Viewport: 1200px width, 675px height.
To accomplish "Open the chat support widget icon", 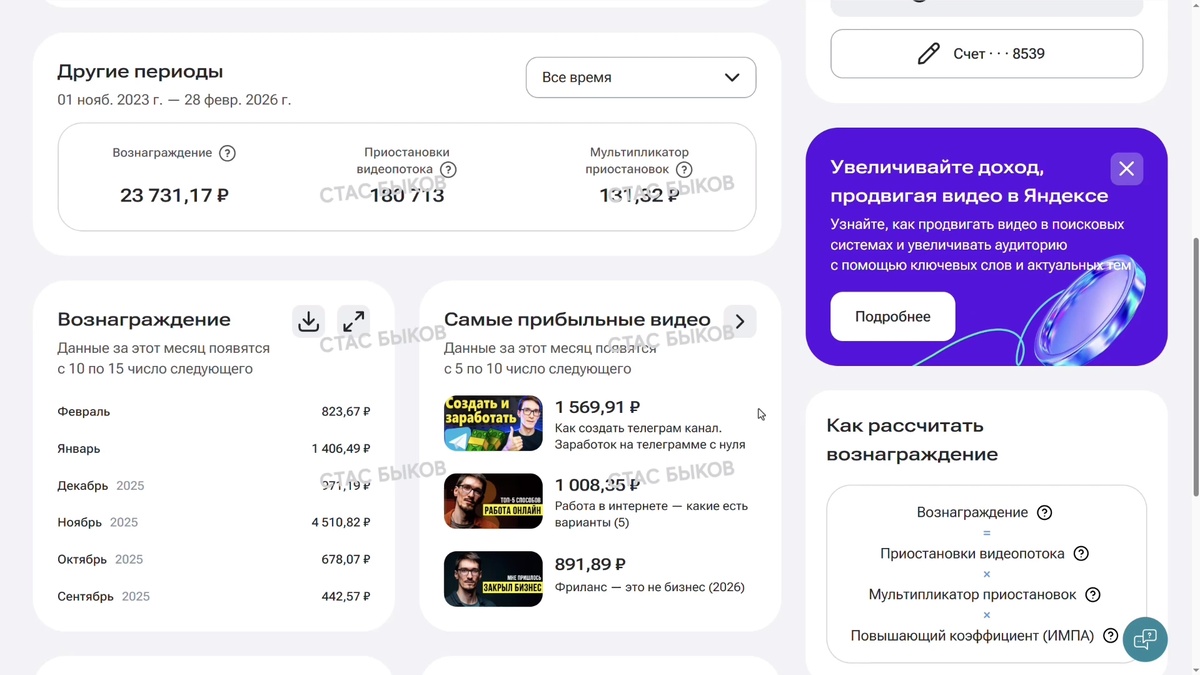I will tap(1145, 639).
